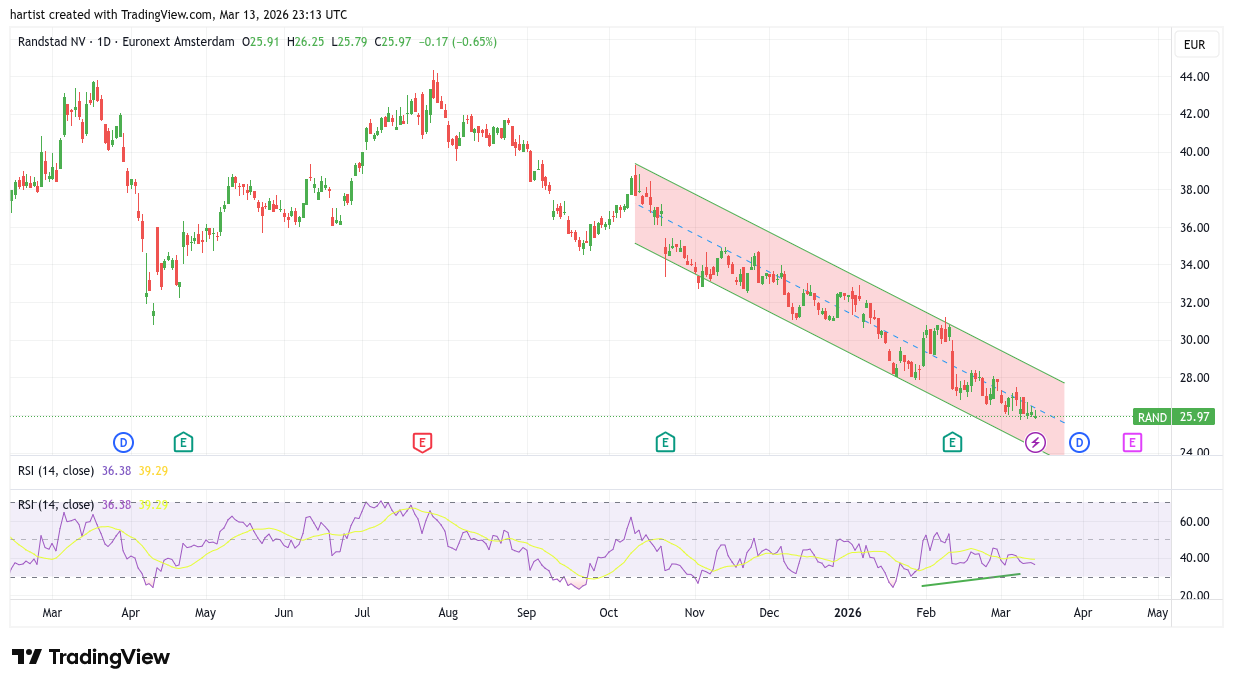Click the magenta E upcoming earnings marker
This screenshot has height=687, width=1233.
click(x=1132, y=442)
